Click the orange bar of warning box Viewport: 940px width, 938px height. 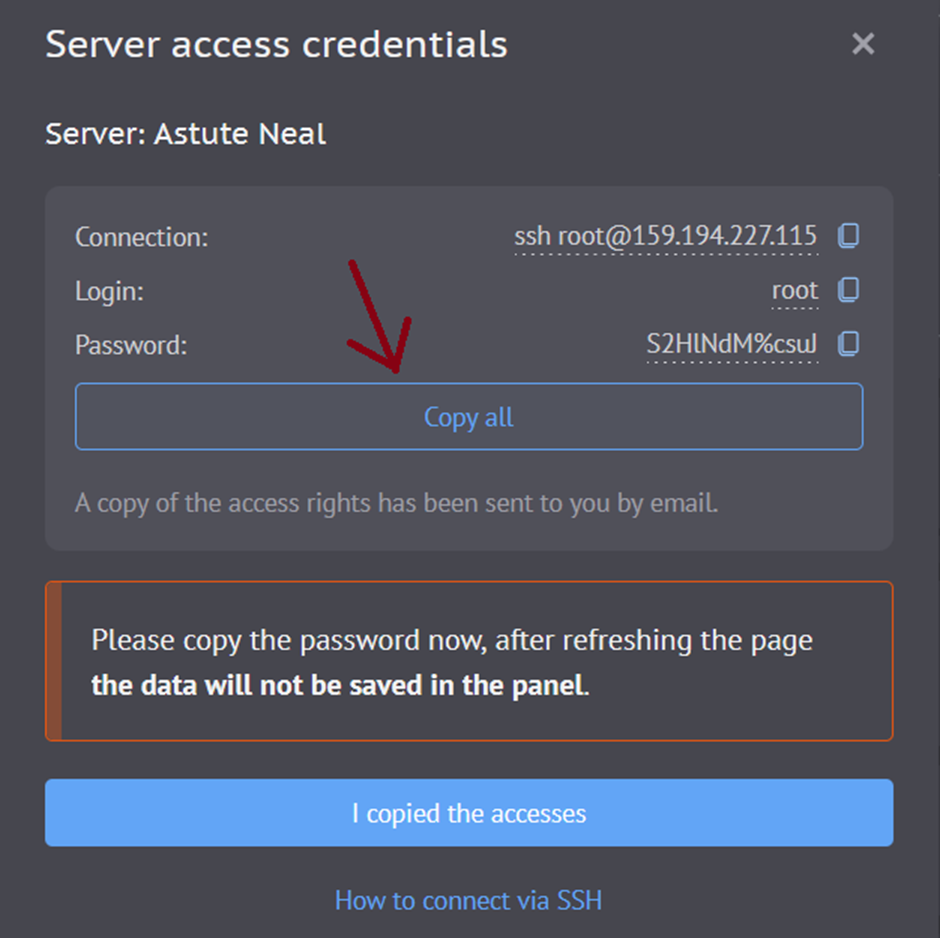coord(54,661)
